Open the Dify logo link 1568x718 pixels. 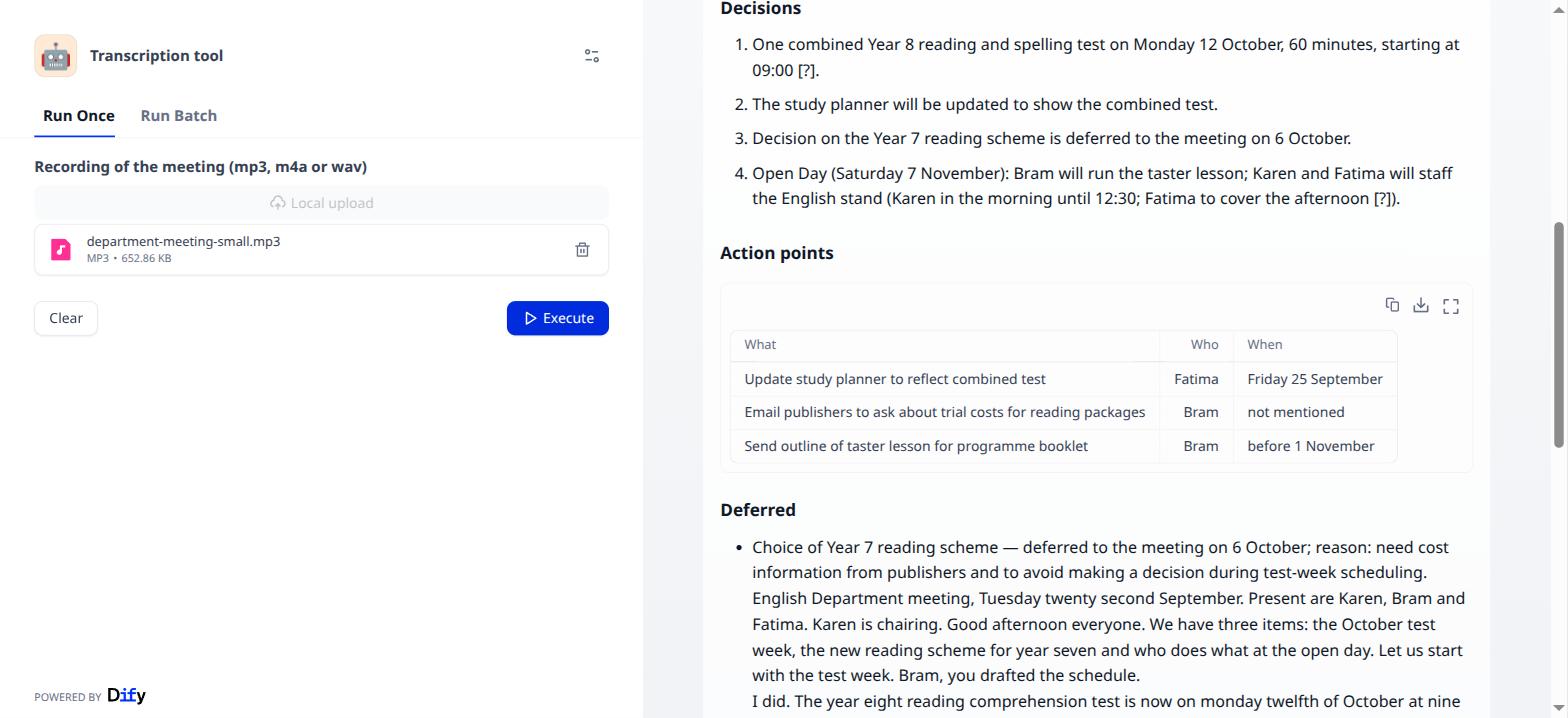(x=126, y=695)
